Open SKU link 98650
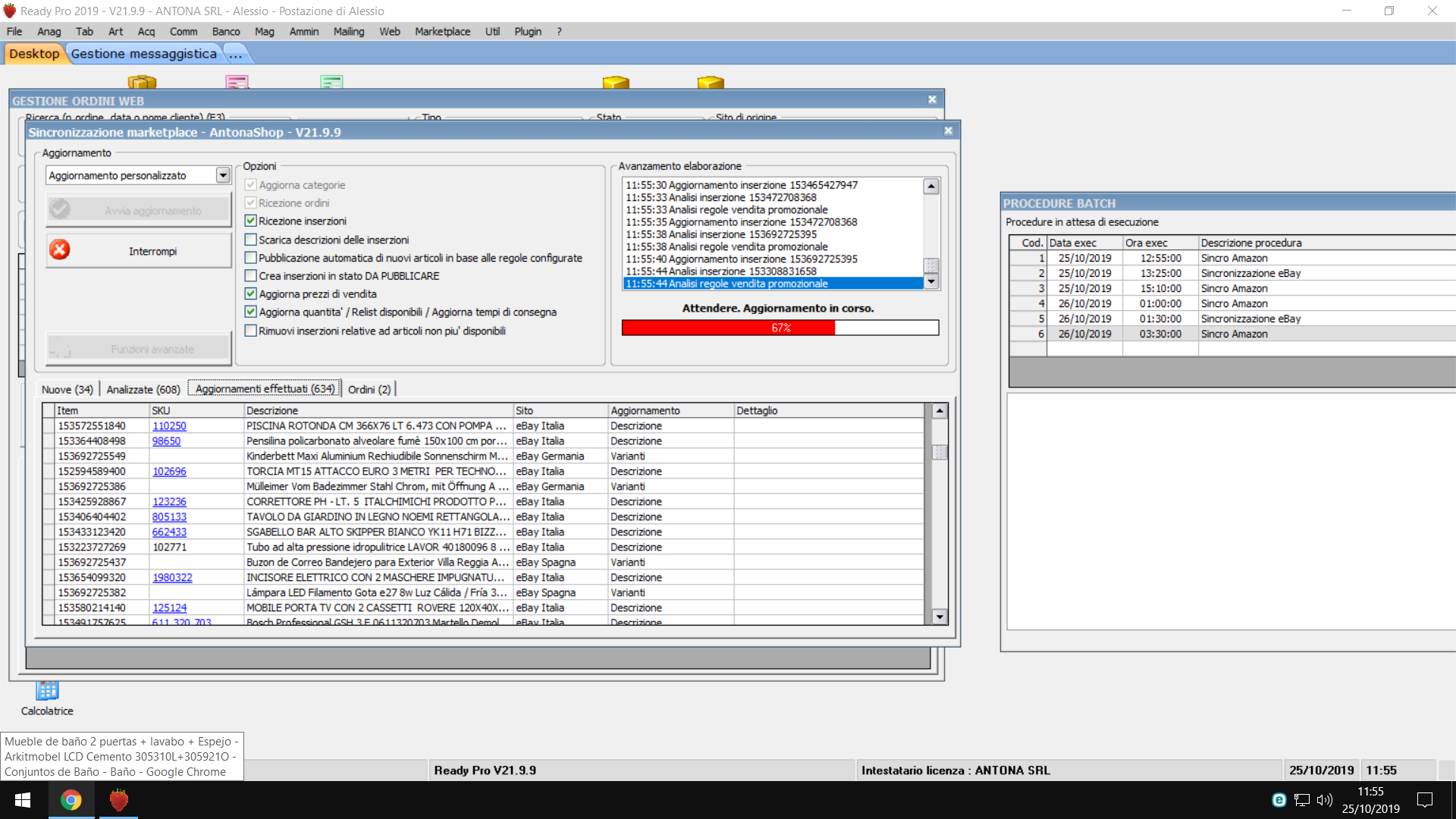This screenshot has height=819, width=1456. [166, 441]
